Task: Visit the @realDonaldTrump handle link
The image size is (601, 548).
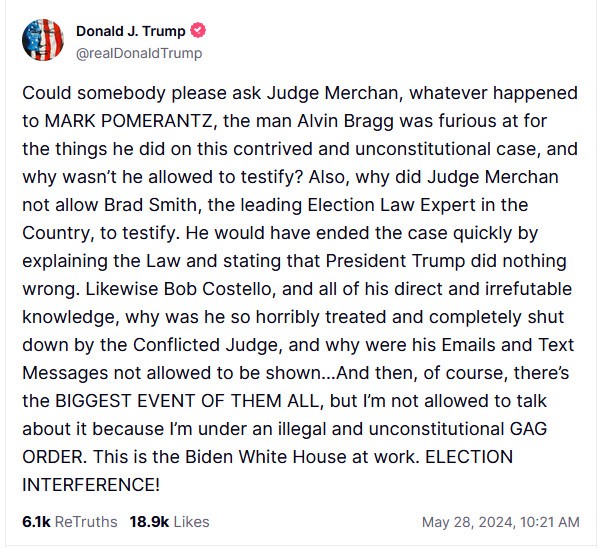Action: (x=139, y=53)
